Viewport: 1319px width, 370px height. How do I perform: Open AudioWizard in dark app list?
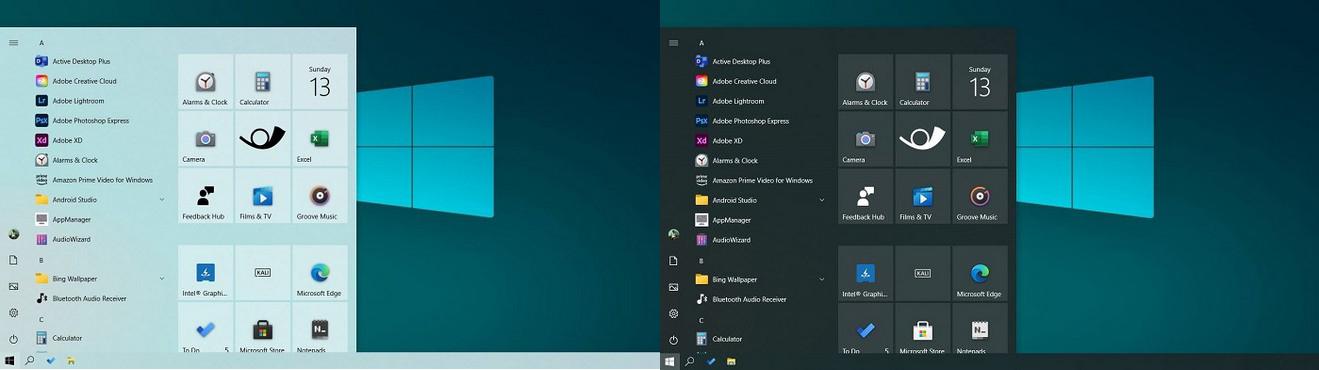click(x=760, y=240)
